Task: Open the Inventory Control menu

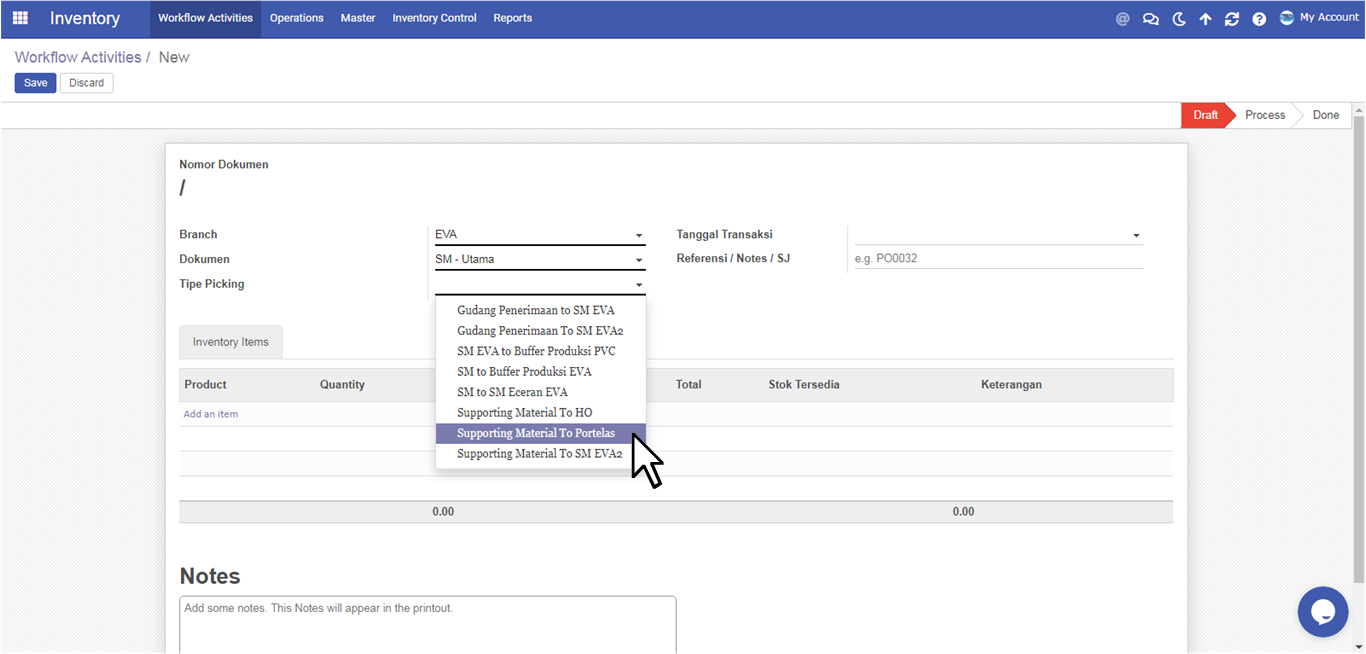Action: [434, 18]
